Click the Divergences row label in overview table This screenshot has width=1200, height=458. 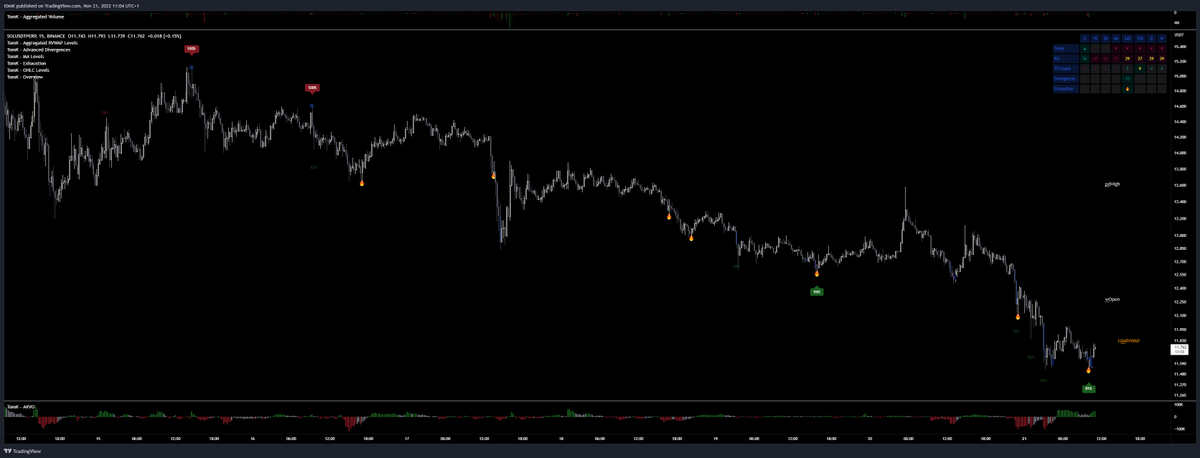tap(1066, 79)
